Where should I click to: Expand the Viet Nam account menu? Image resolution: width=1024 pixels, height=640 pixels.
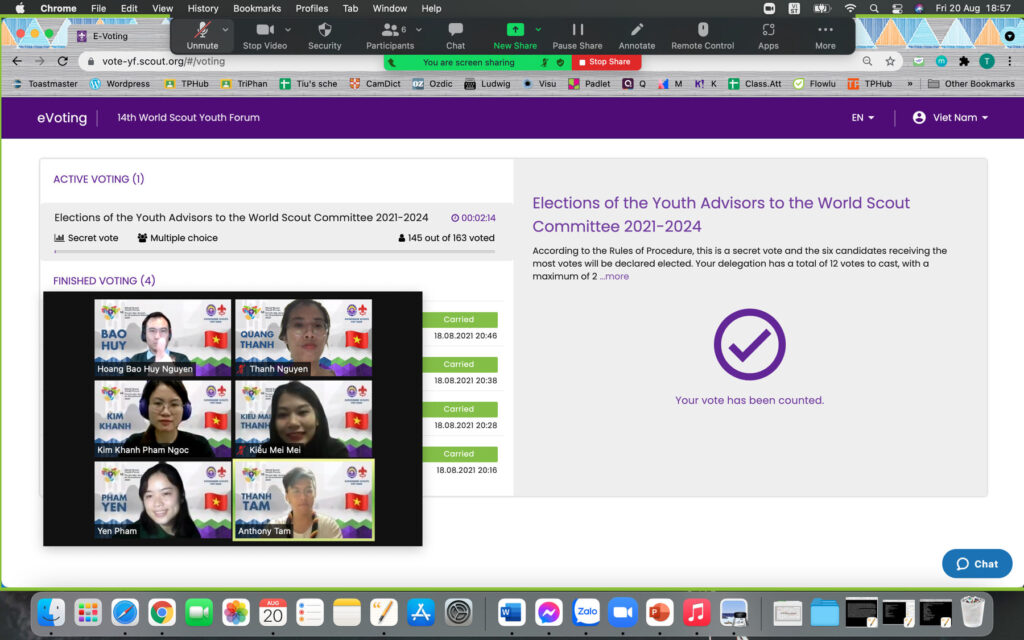pos(950,118)
